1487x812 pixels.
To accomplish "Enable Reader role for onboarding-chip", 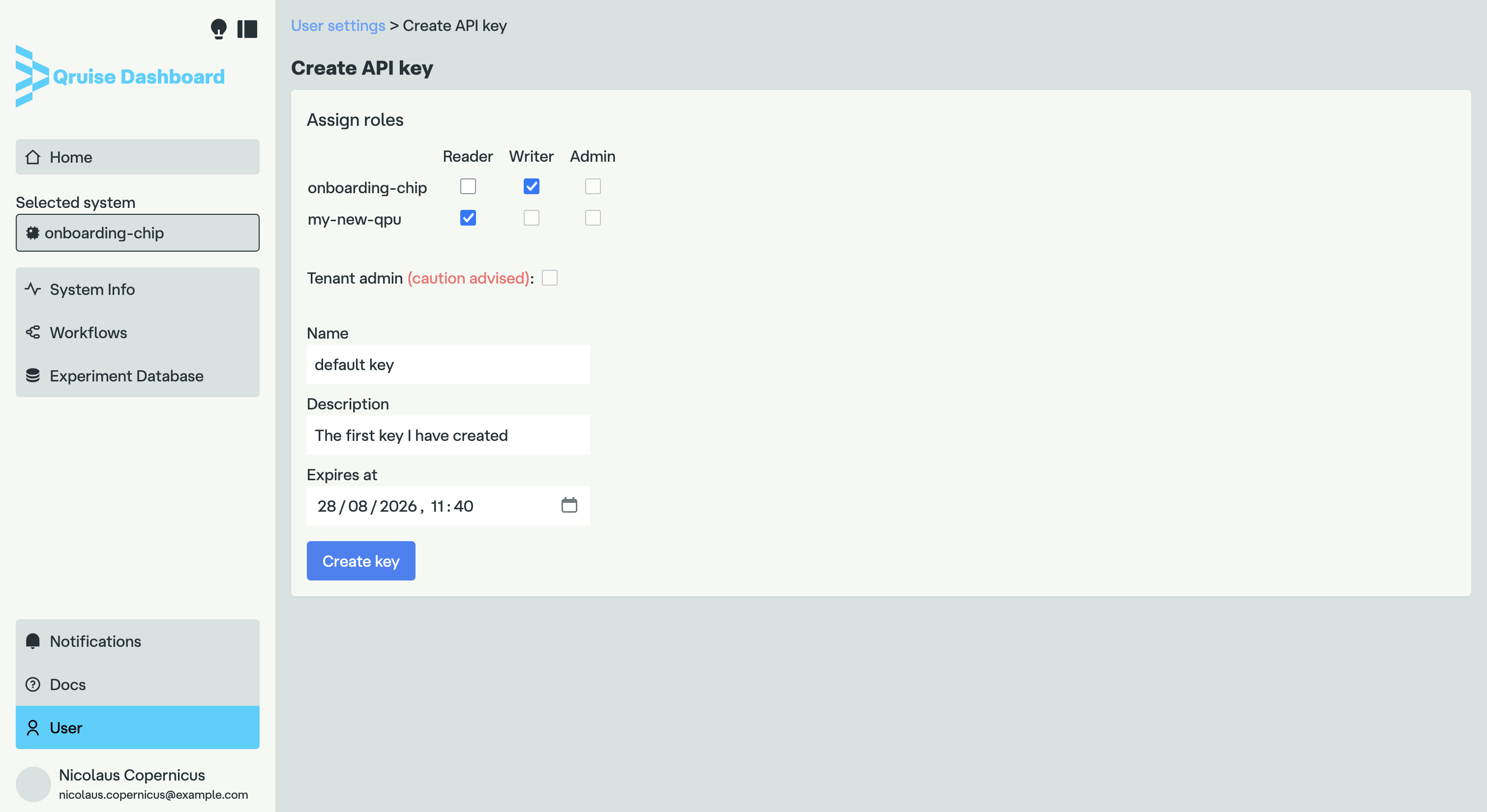I will 468,186.
